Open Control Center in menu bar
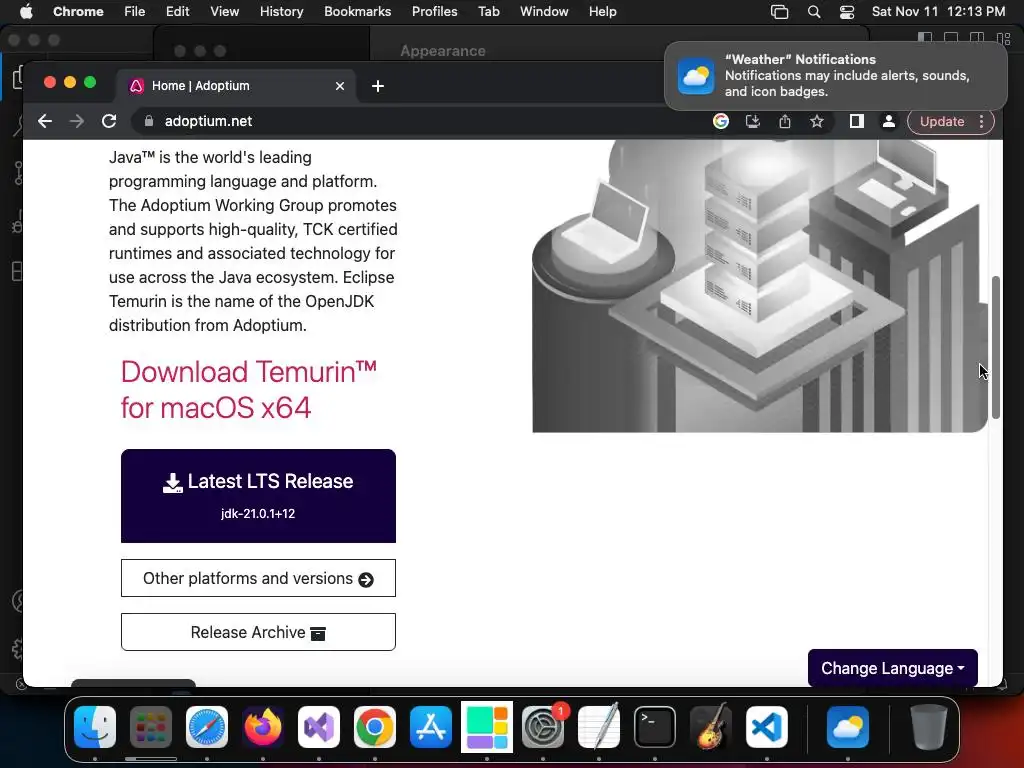1024x768 pixels. (847, 12)
